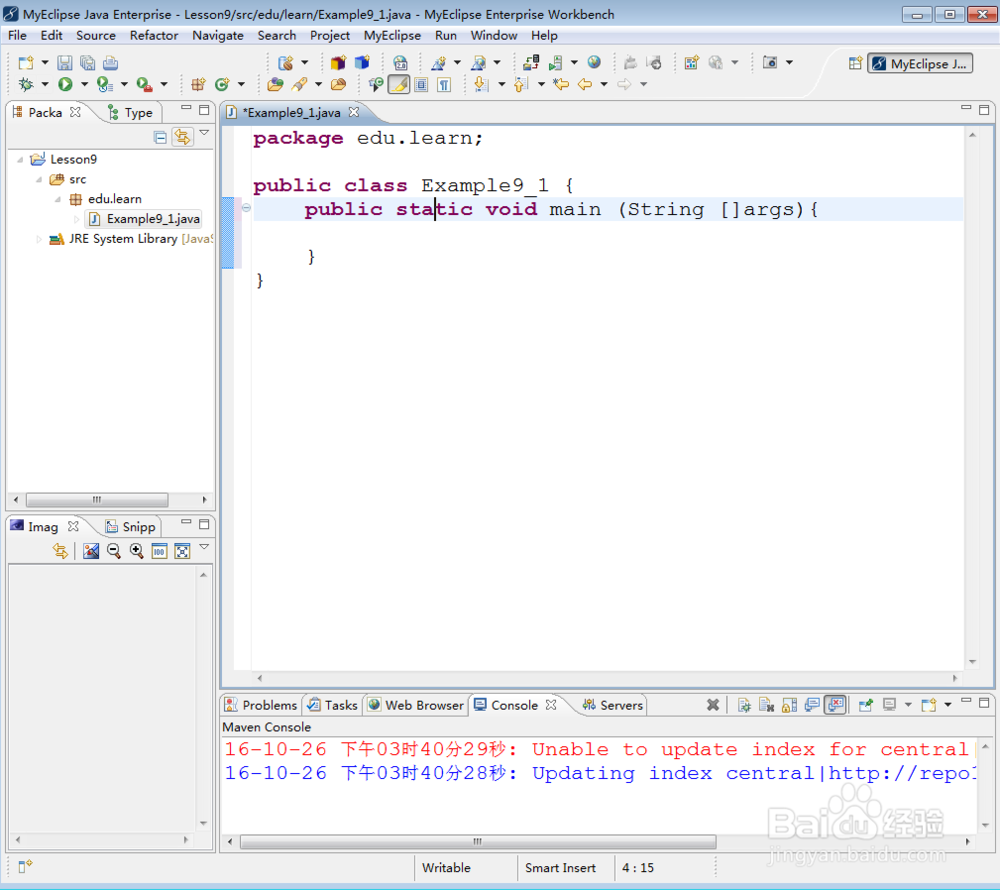Click the New Java Class icon

222,84
